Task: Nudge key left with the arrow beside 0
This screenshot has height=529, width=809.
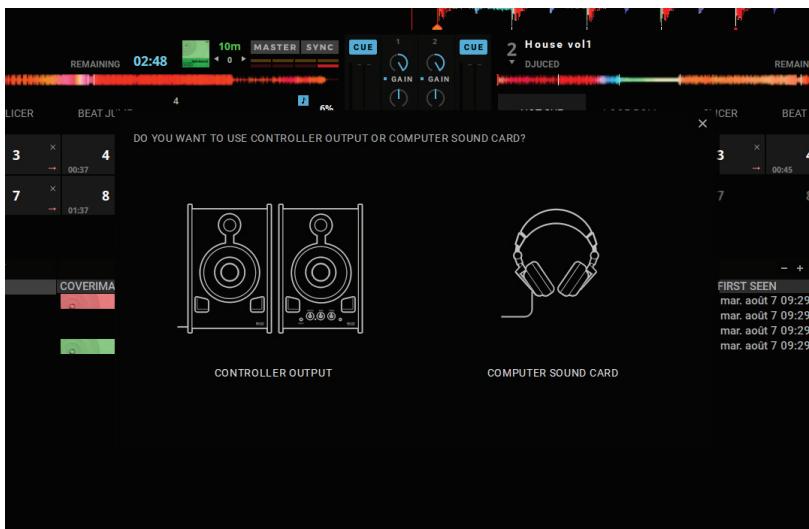Action: (217, 59)
